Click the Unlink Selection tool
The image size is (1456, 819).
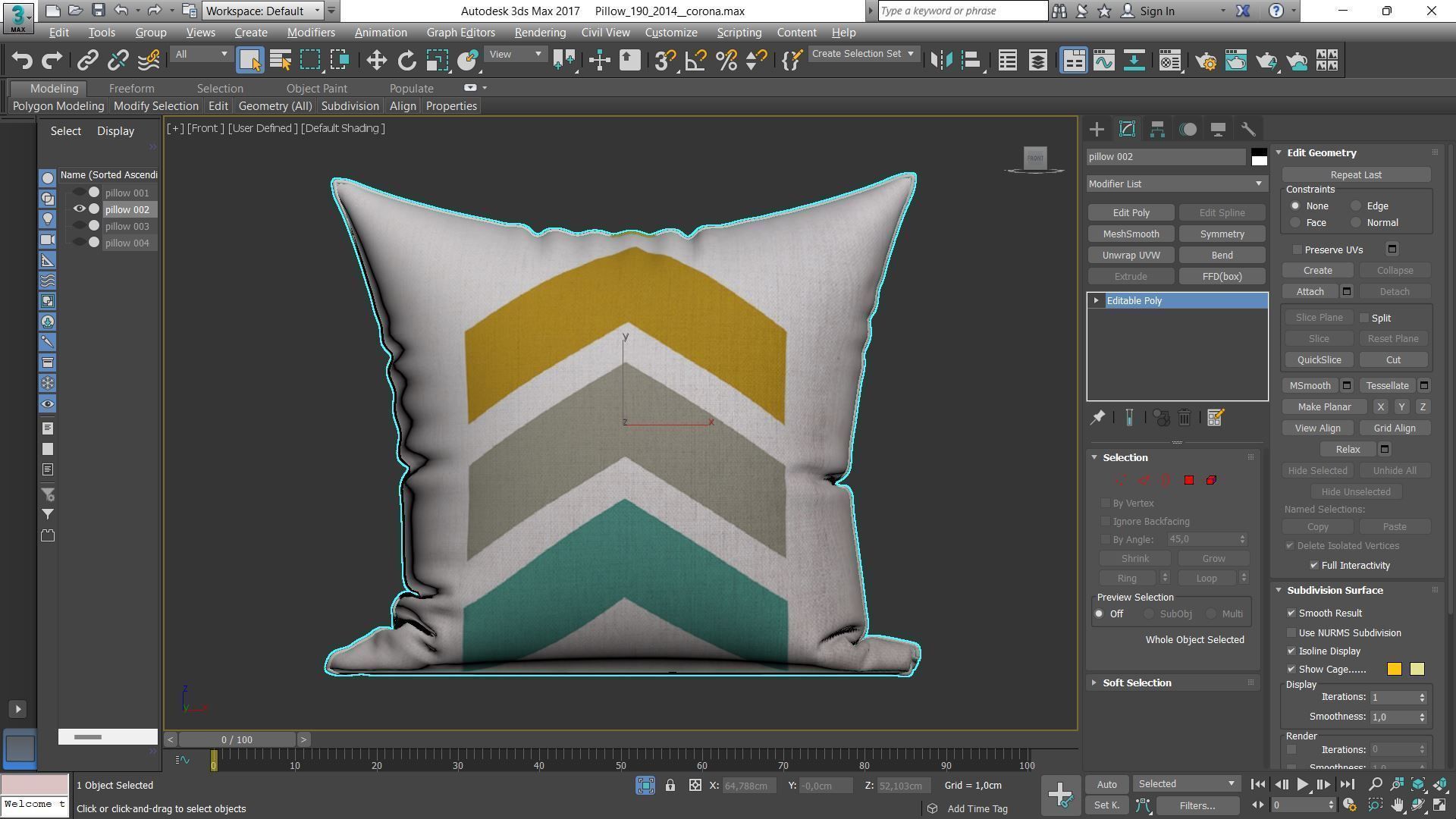[x=118, y=60]
